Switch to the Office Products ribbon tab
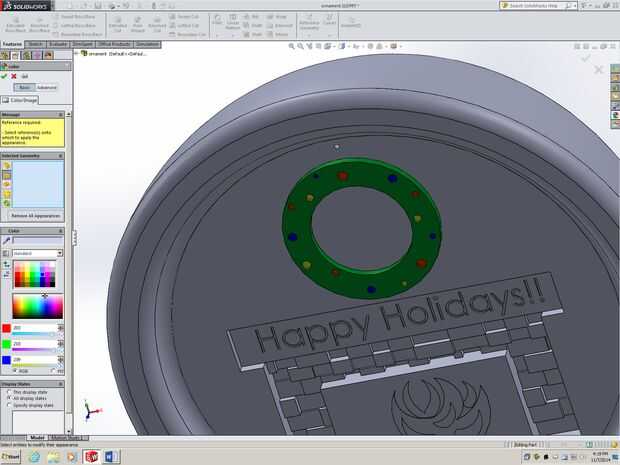The width and height of the screenshot is (620, 465). point(114,44)
